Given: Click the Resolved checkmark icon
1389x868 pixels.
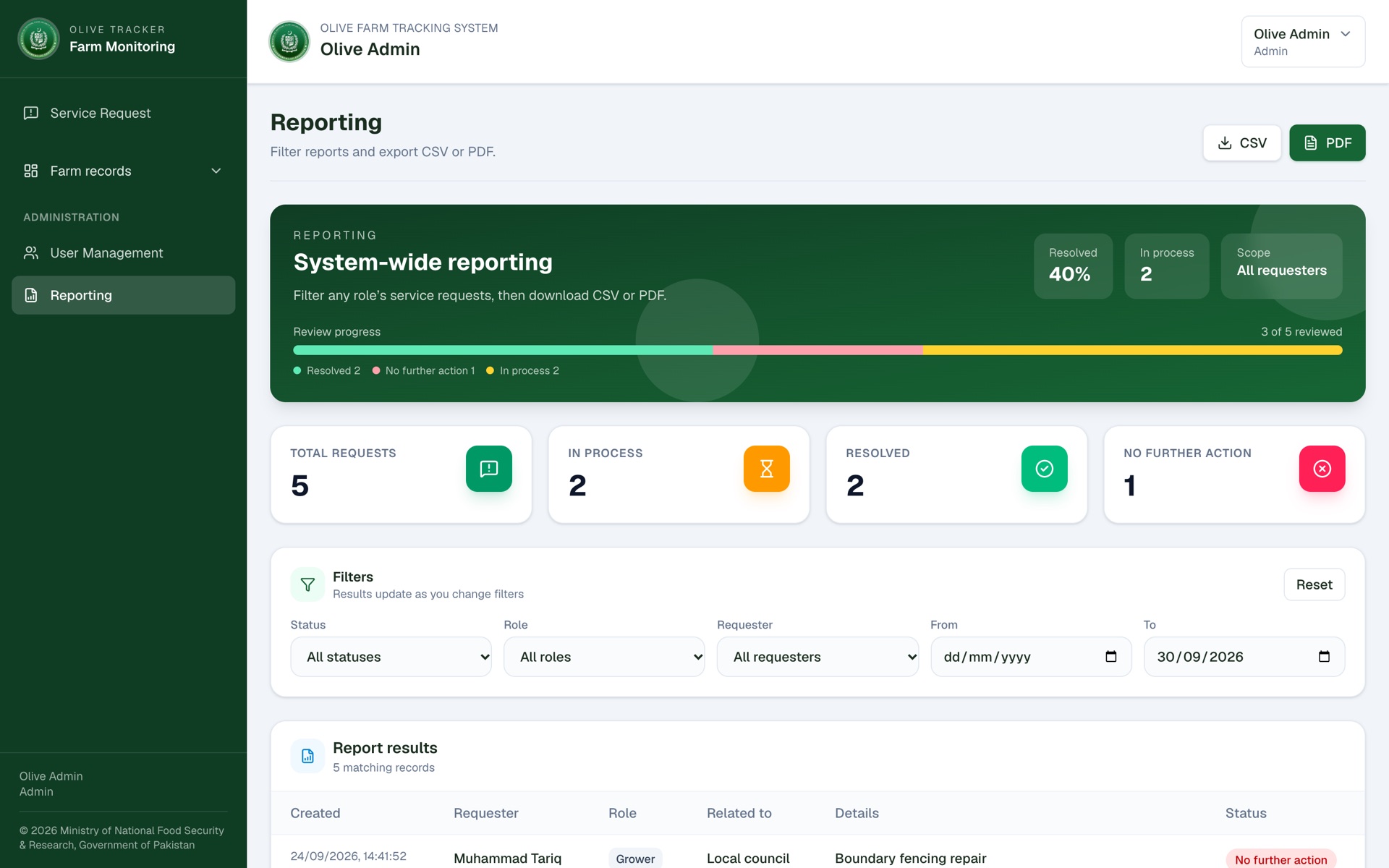Looking at the screenshot, I should (x=1045, y=469).
